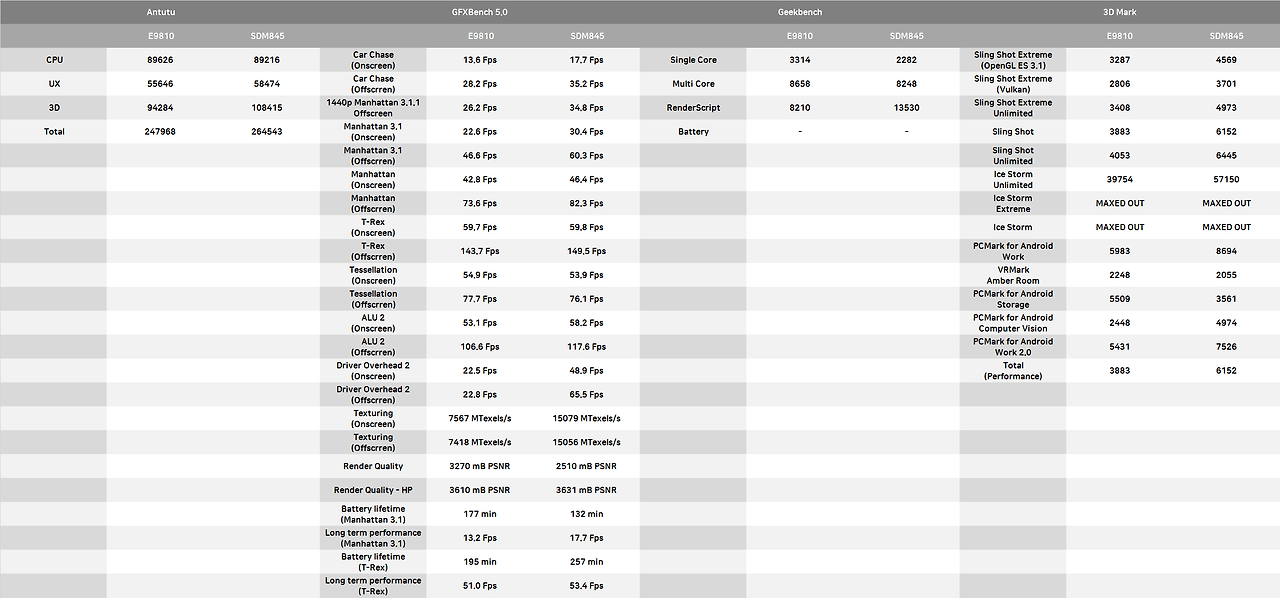
Task: Select the Antutu total 247968
Action: pyautogui.click(x=160, y=132)
